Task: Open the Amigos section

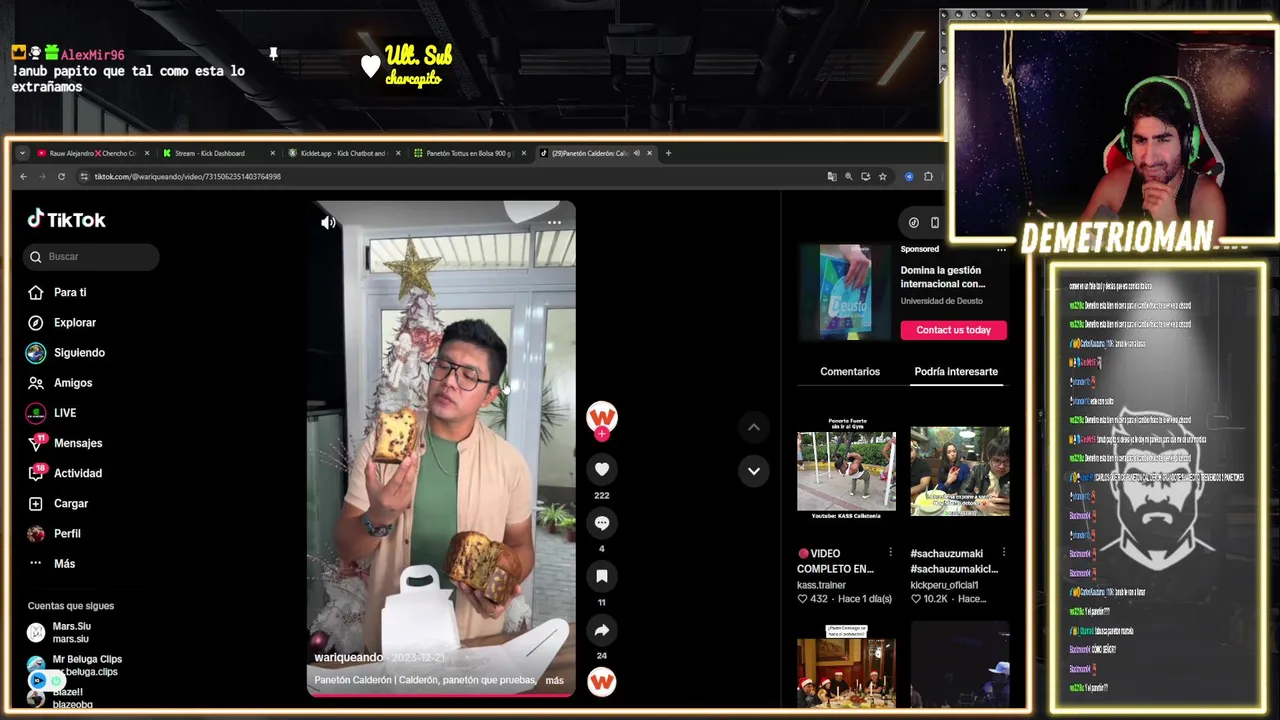Action: 73,382
